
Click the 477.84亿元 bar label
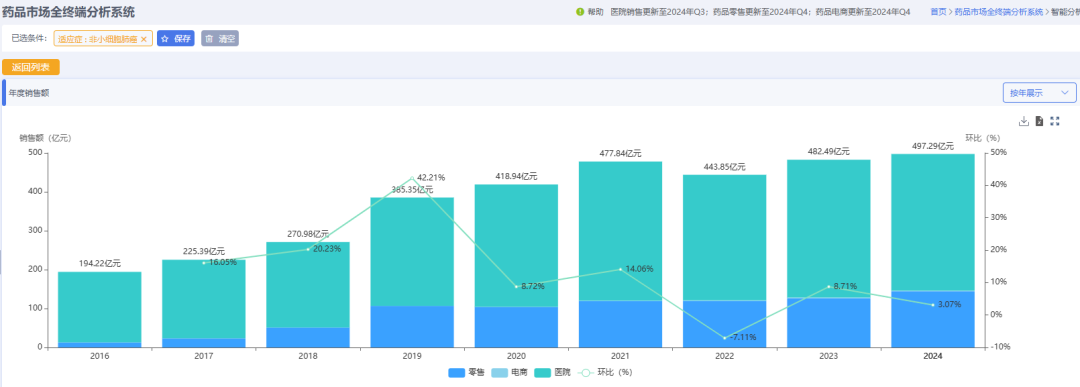pos(621,154)
